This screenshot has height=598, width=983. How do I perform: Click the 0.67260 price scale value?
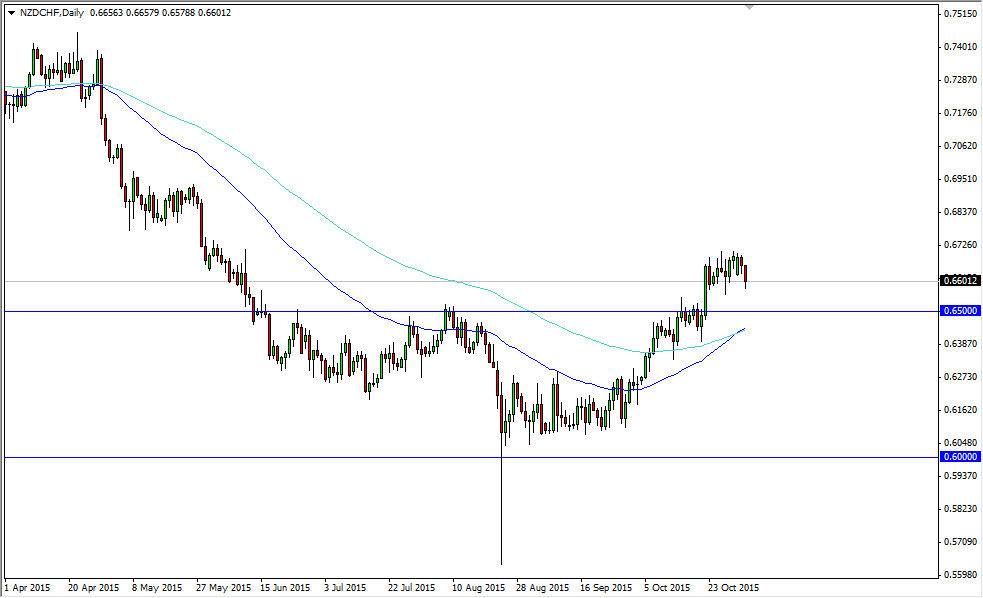(960, 244)
